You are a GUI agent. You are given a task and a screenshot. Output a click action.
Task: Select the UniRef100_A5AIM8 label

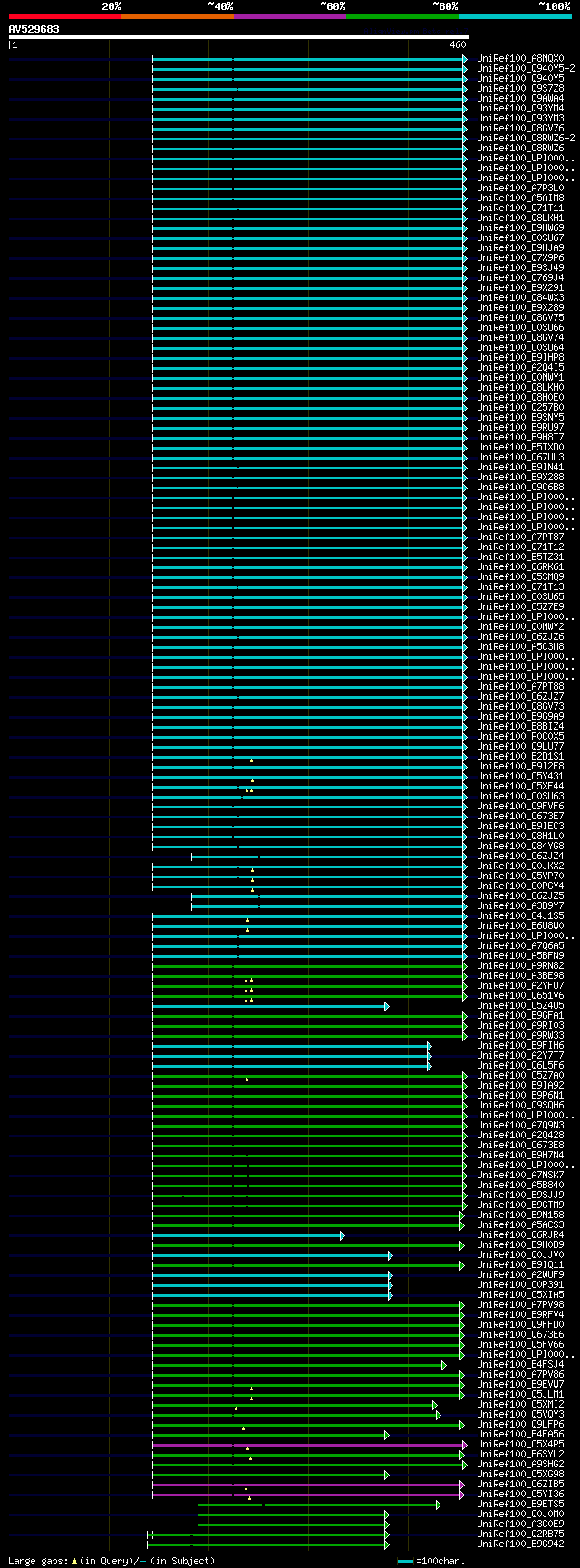(519, 198)
